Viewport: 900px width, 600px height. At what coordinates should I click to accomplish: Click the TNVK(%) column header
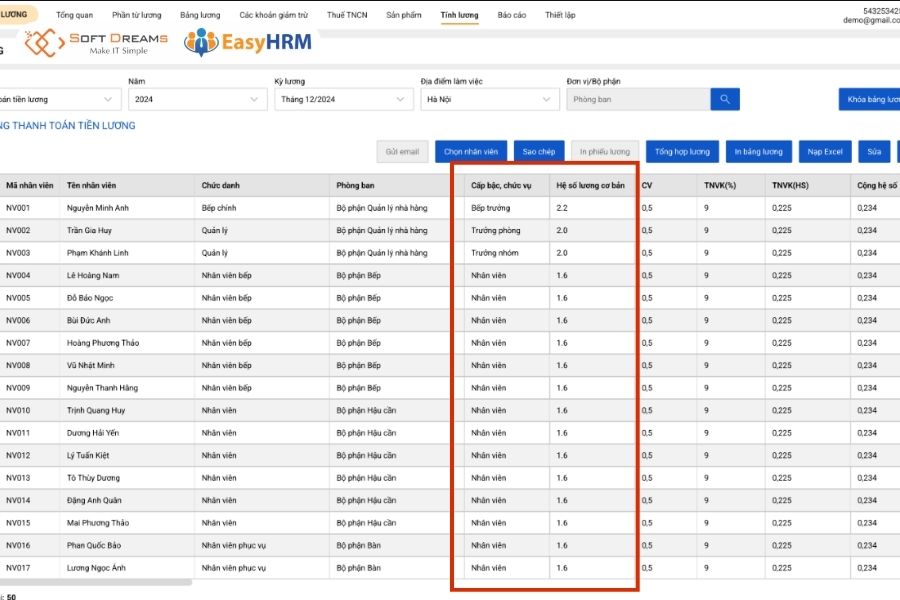pyautogui.click(x=720, y=185)
